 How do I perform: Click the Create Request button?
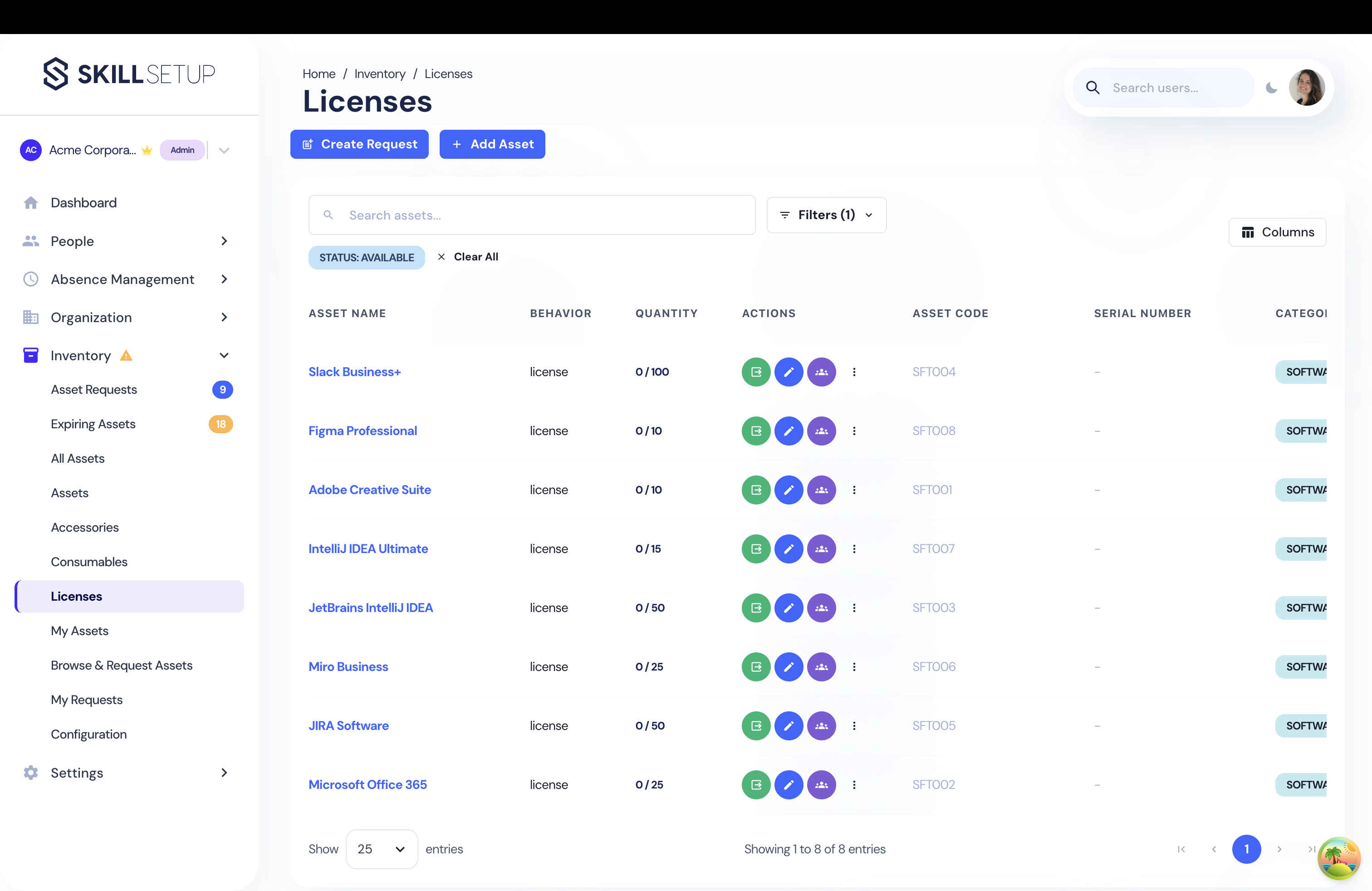[x=359, y=144]
